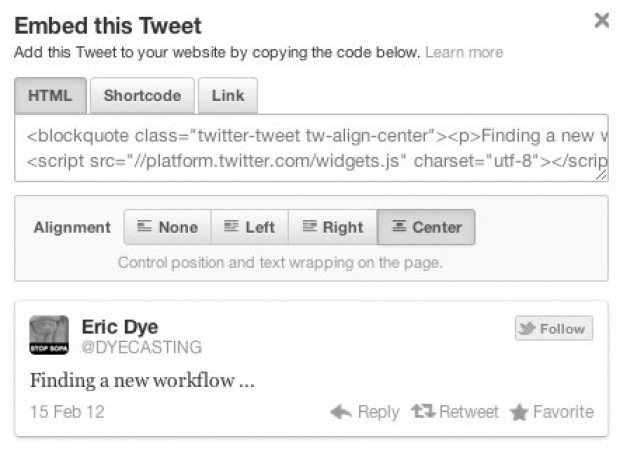
Task: Click the Left alignment icon
Action: pyautogui.click(x=231, y=226)
